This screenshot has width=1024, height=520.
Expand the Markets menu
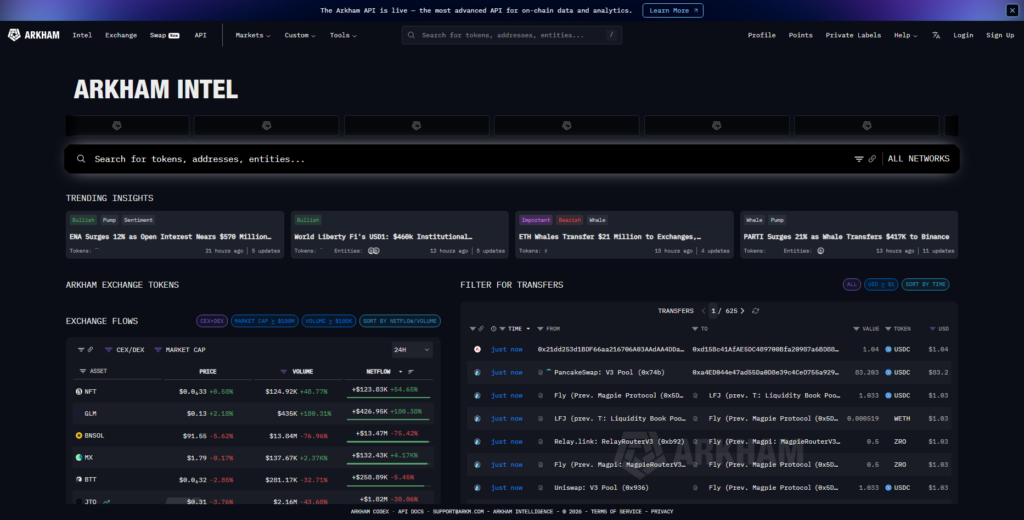click(252, 35)
